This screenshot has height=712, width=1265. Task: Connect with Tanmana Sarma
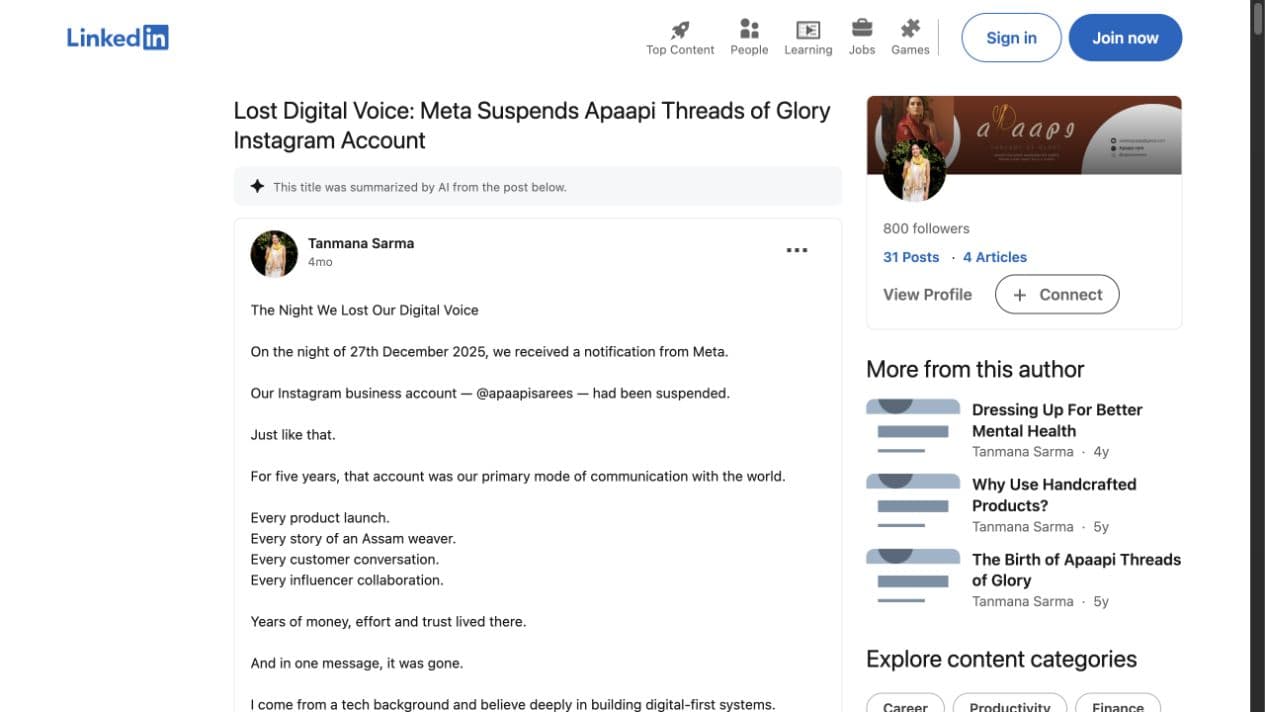tap(1057, 294)
